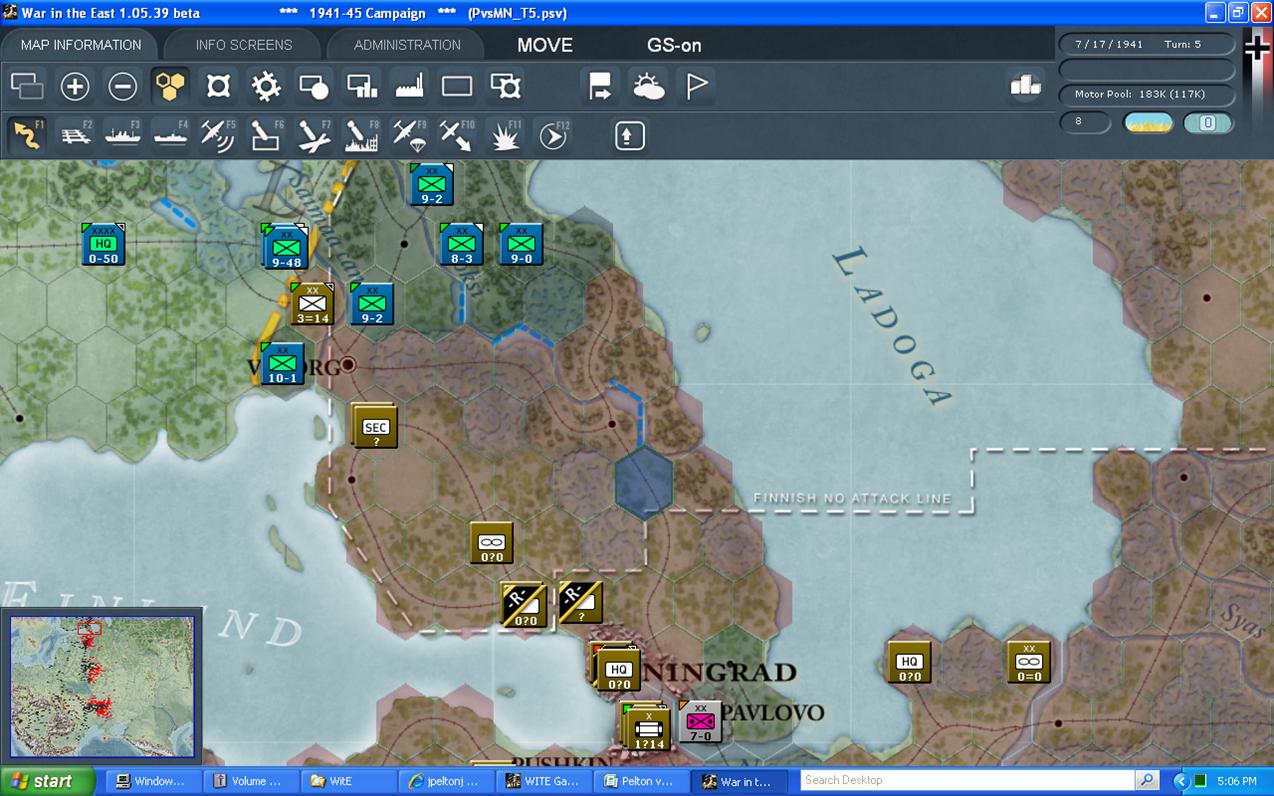Toggle the plain rectangle map icon
Image resolution: width=1274 pixels, height=796 pixels.
coord(457,87)
